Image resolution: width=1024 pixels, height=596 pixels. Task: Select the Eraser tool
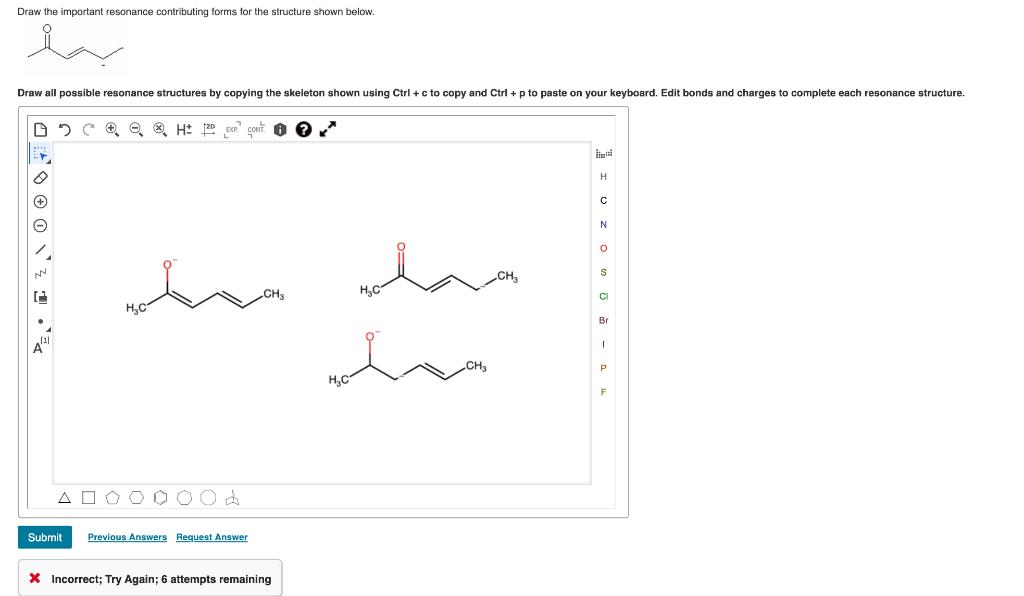tap(39, 175)
